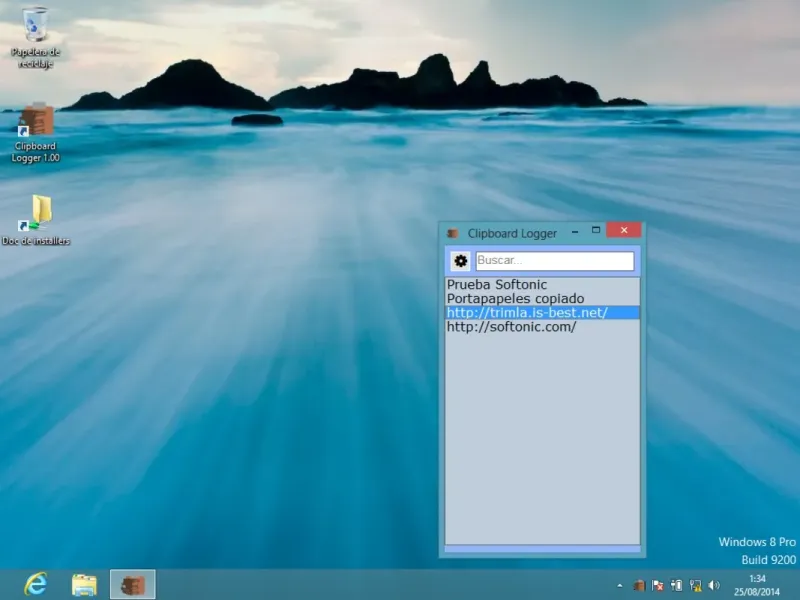Launch Internet Explorer from the taskbar
The height and width of the screenshot is (600, 800).
[x=36, y=584]
